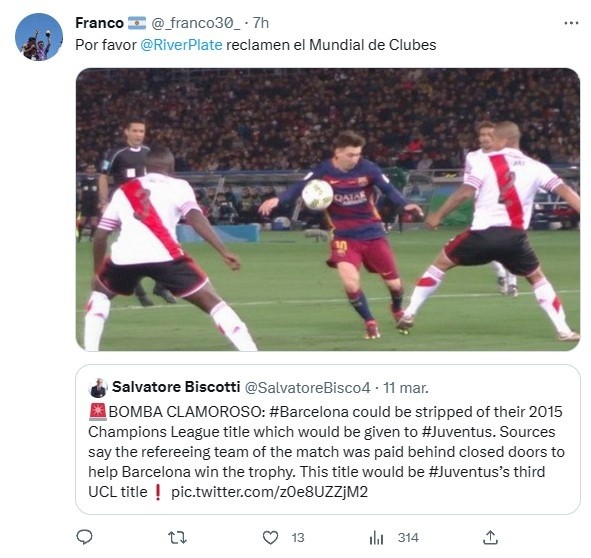Share the tweet via upload arrow icon
The height and width of the screenshot is (558, 591).
tap(490, 538)
